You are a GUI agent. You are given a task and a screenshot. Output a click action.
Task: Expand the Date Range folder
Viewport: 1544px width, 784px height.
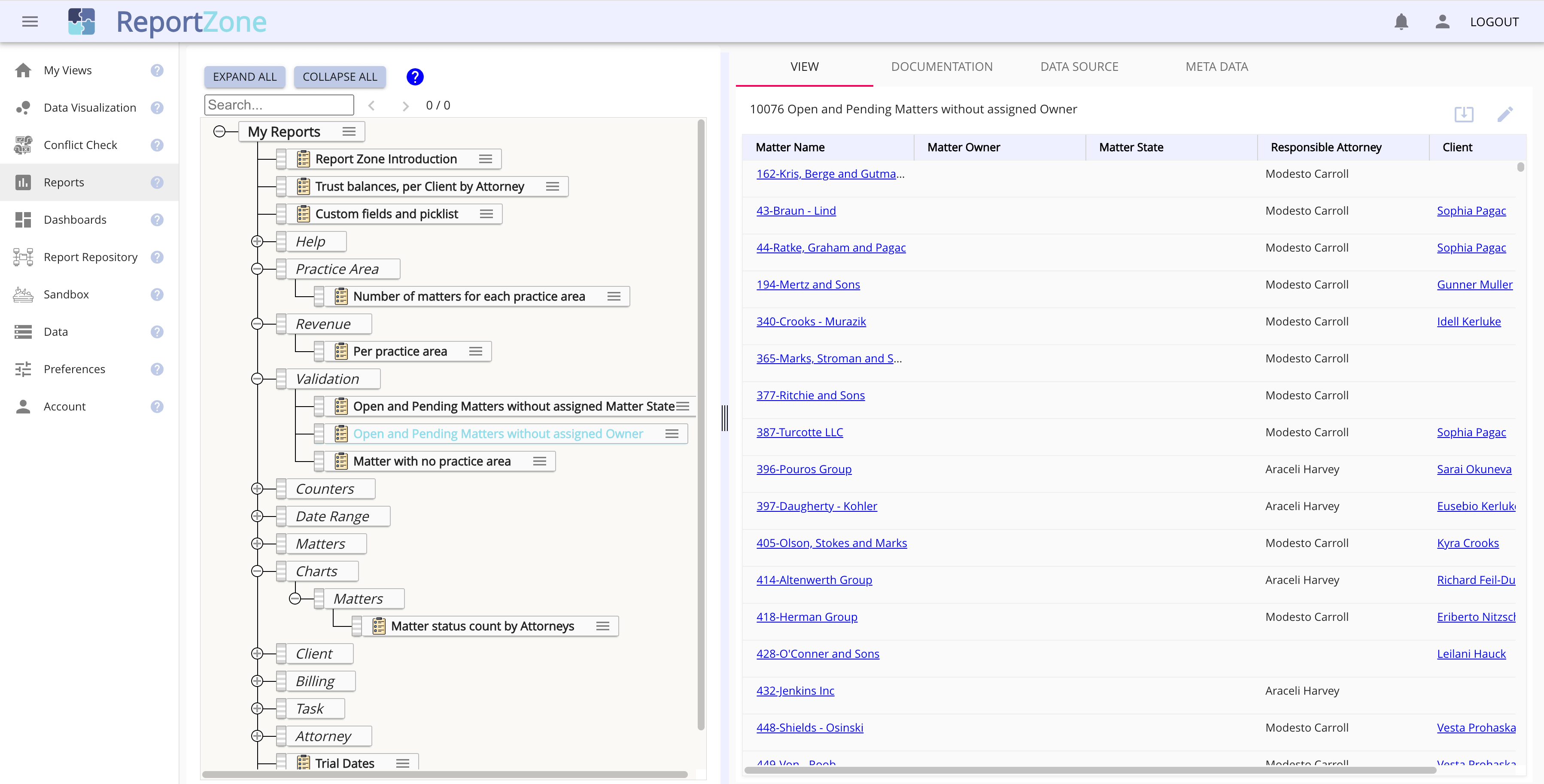point(257,516)
